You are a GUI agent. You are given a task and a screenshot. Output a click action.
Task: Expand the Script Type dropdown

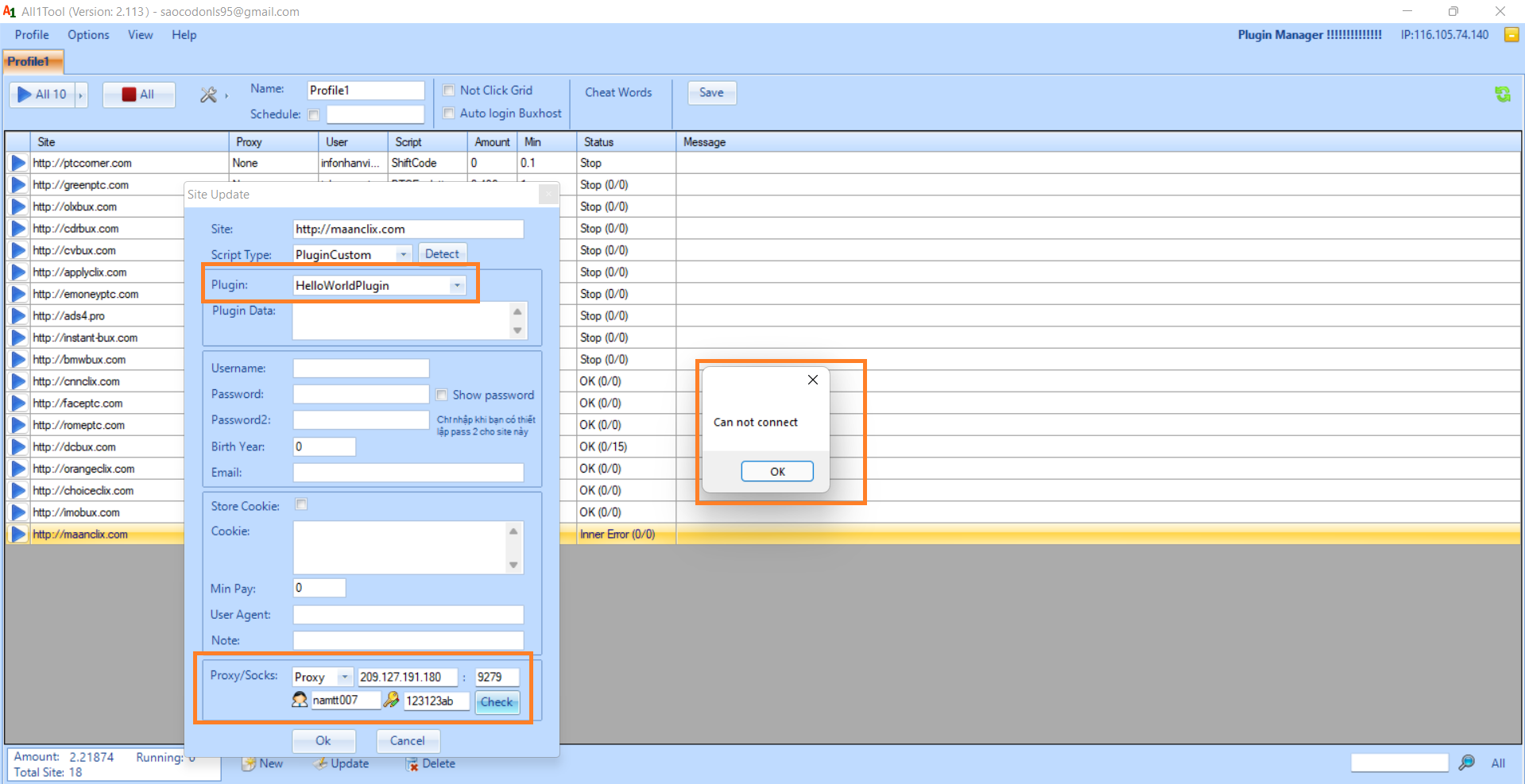point(404,255)
